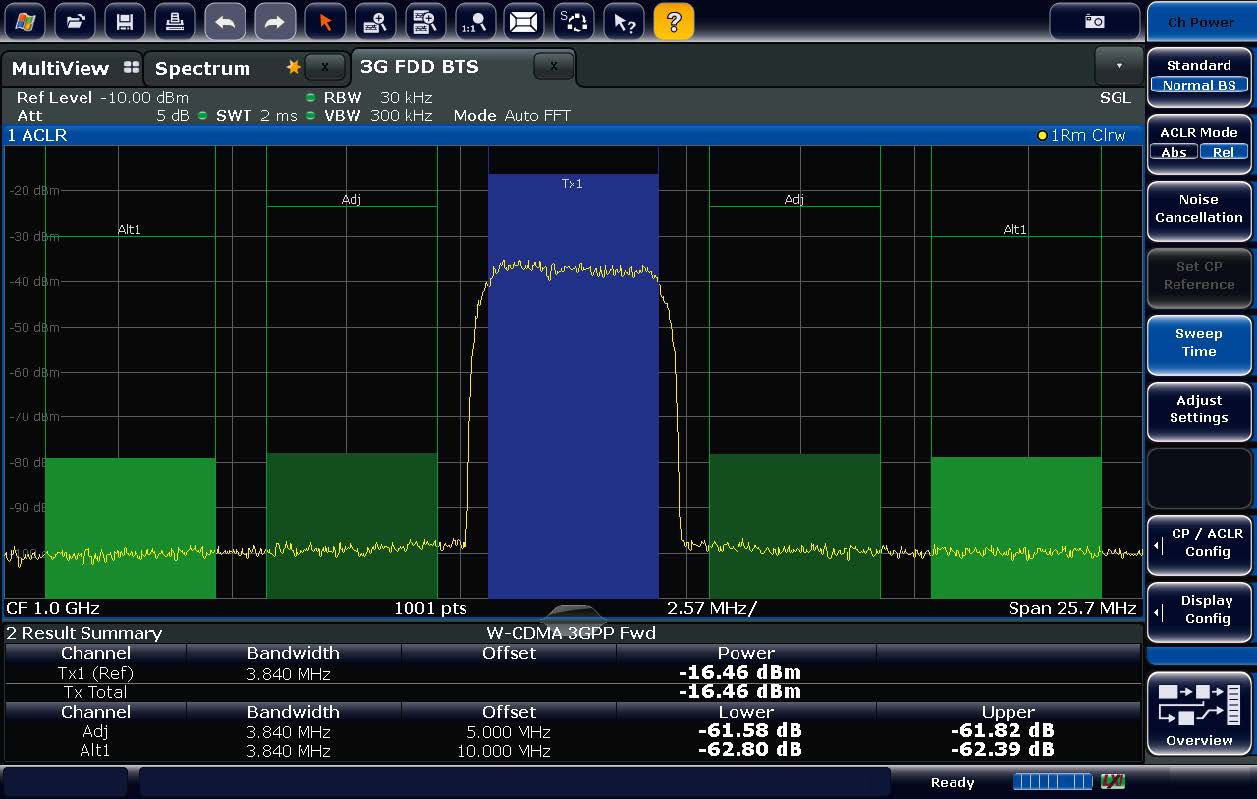The width and height of the screenshot is (1257, 799).
Task: Expand the CP / ACLR Config submenu
Action: (x=1199, y=543)
